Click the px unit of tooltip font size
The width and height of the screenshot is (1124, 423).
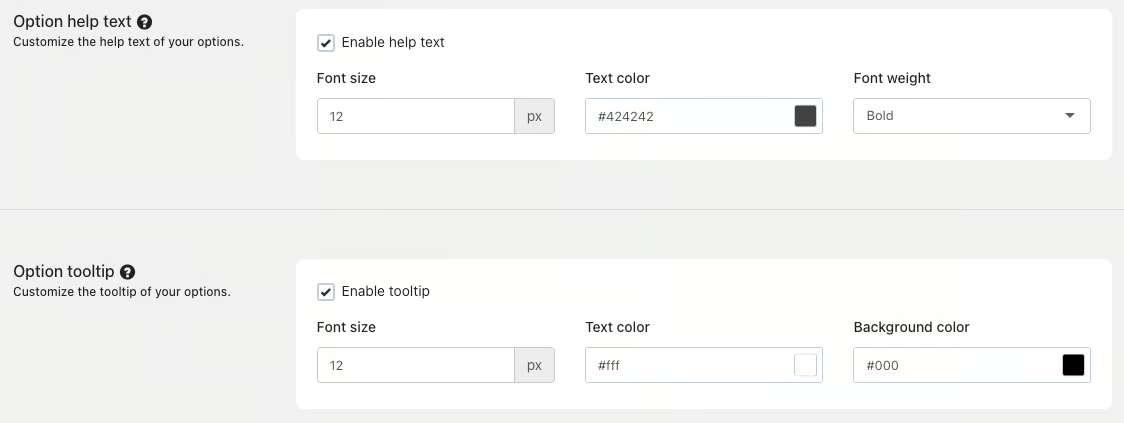pyautogui.click(x=534, y=366)
